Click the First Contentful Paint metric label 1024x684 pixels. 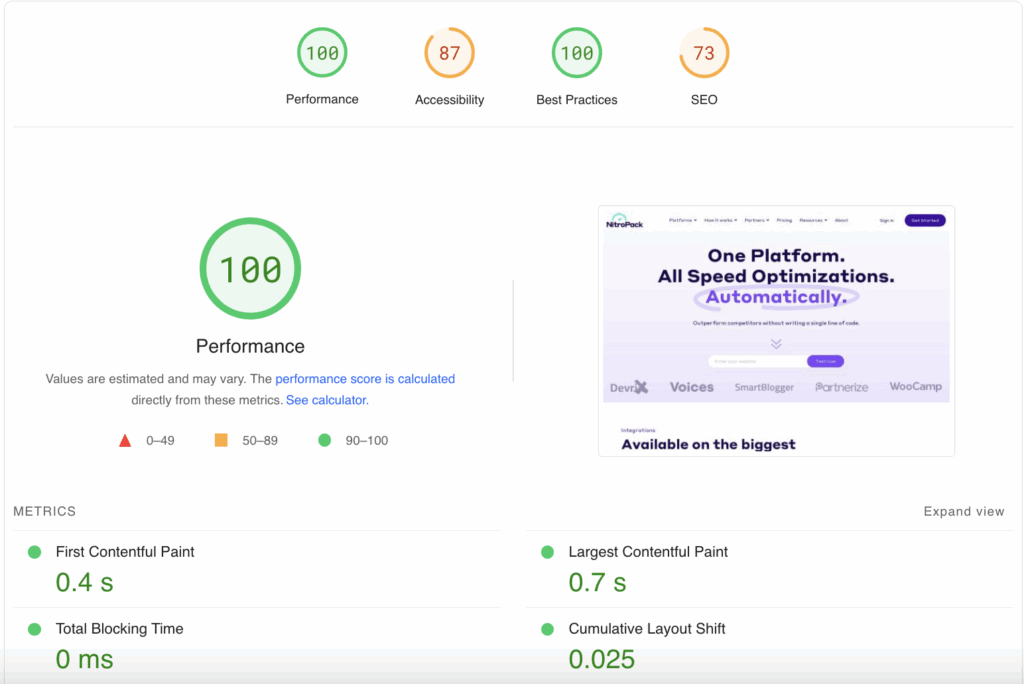pyautogui.click(x=125, y=552)
